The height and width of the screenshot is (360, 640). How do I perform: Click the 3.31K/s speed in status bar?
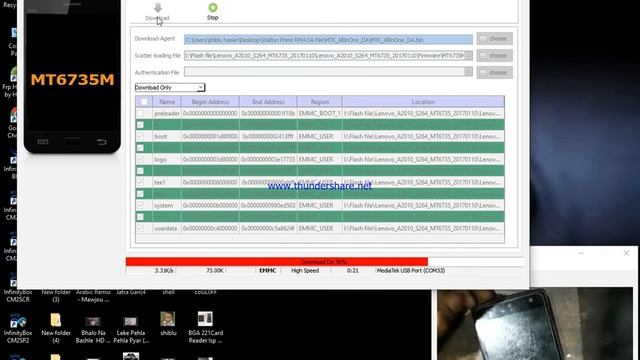click(164, 270)
